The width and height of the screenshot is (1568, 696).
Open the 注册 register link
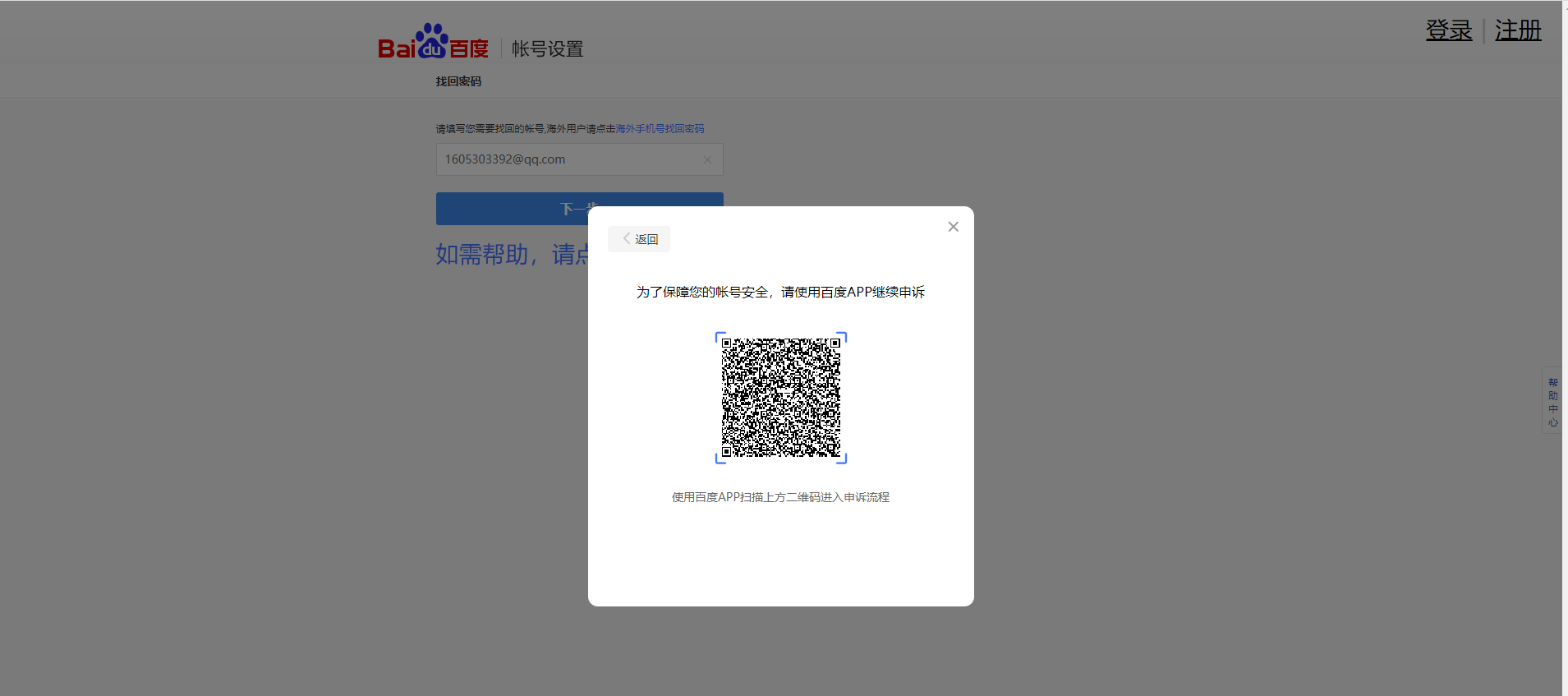[1518, 30]
